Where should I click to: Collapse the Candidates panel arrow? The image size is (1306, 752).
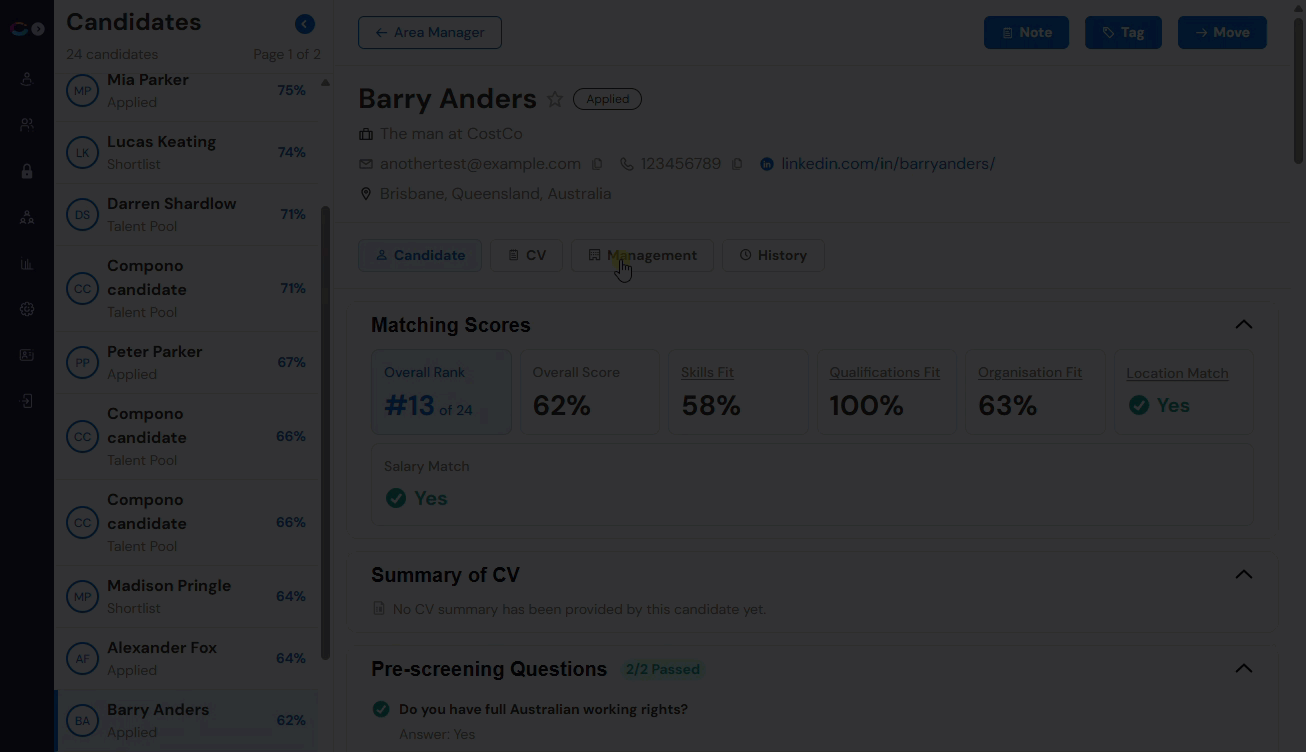point(305,24)
